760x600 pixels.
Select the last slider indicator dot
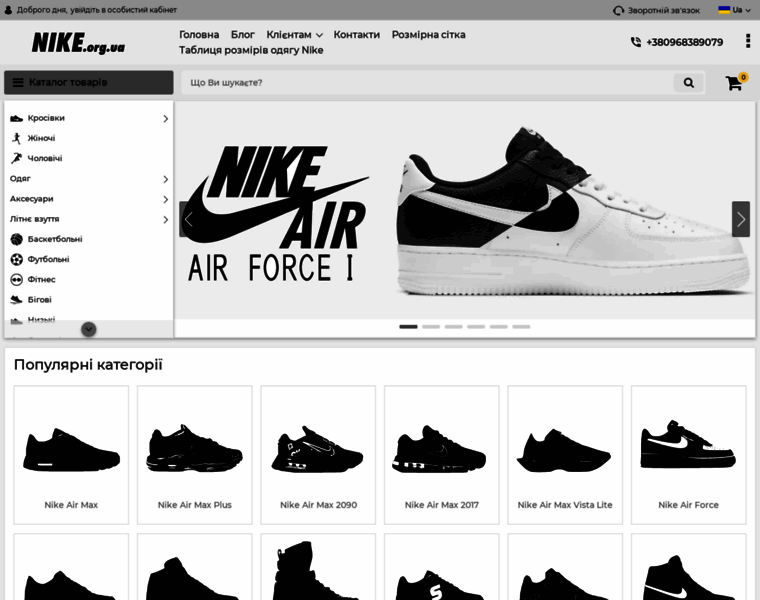point(521,327)
